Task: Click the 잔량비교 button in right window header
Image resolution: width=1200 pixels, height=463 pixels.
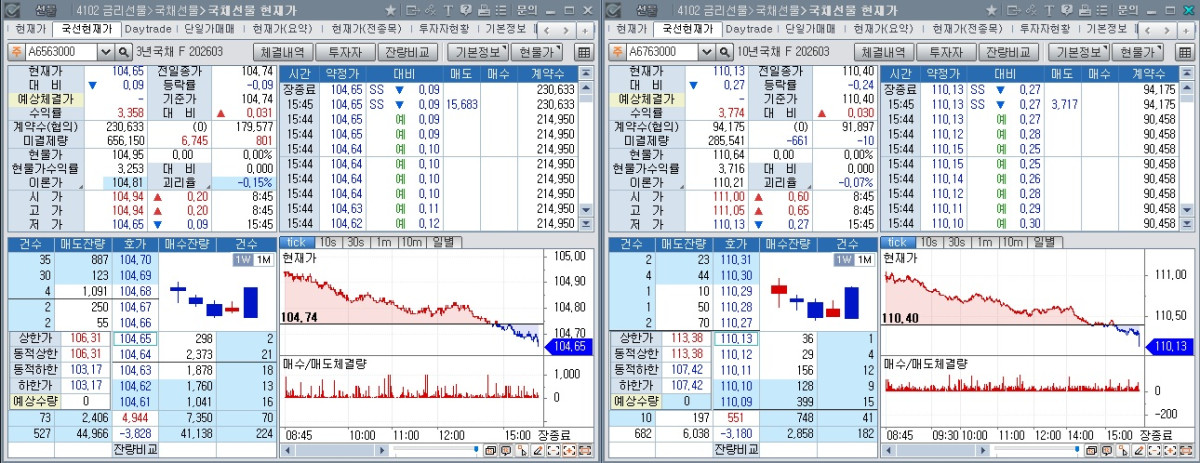Action: tap(1008, 52)
